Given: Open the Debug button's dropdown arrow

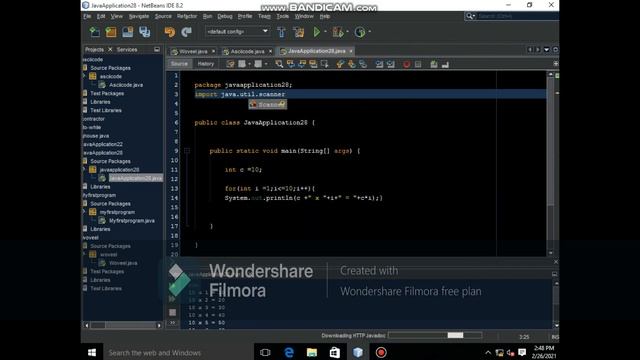Looking at the screenshot, I should pyautogui.click(x=347, y=32).
